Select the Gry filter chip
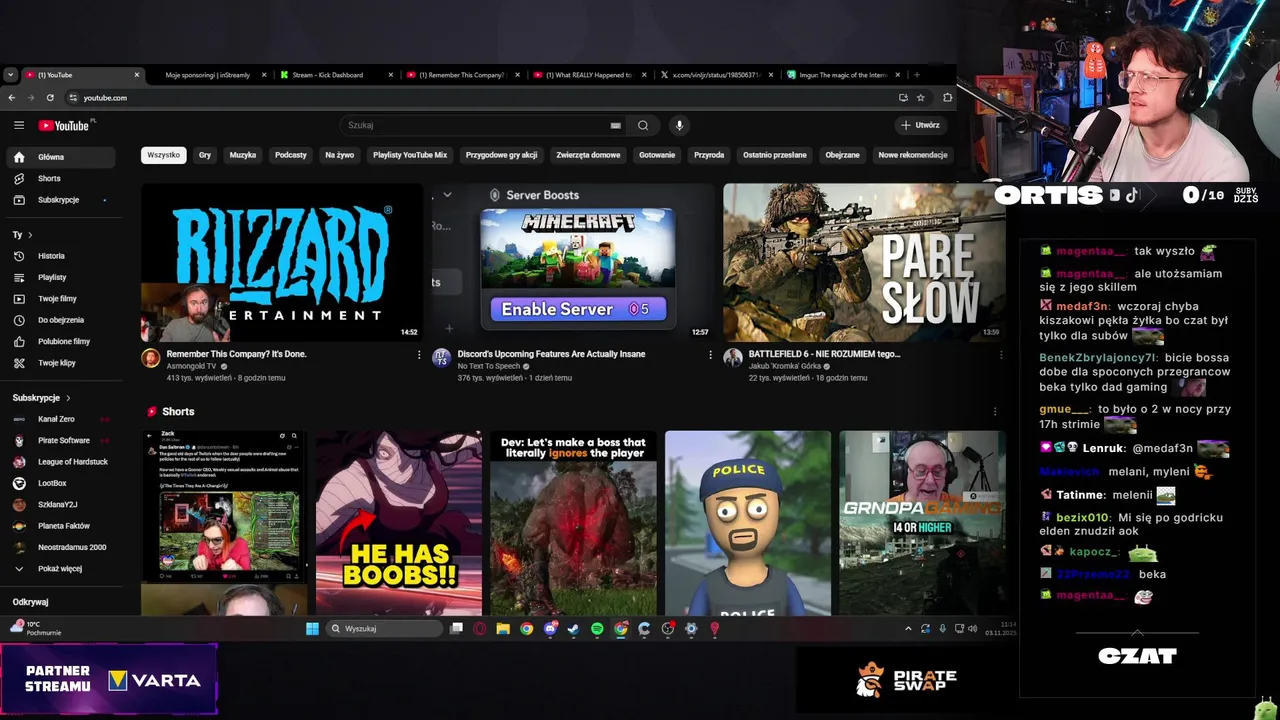This screenshot has height=720, width=1280. tap(205, 155)
